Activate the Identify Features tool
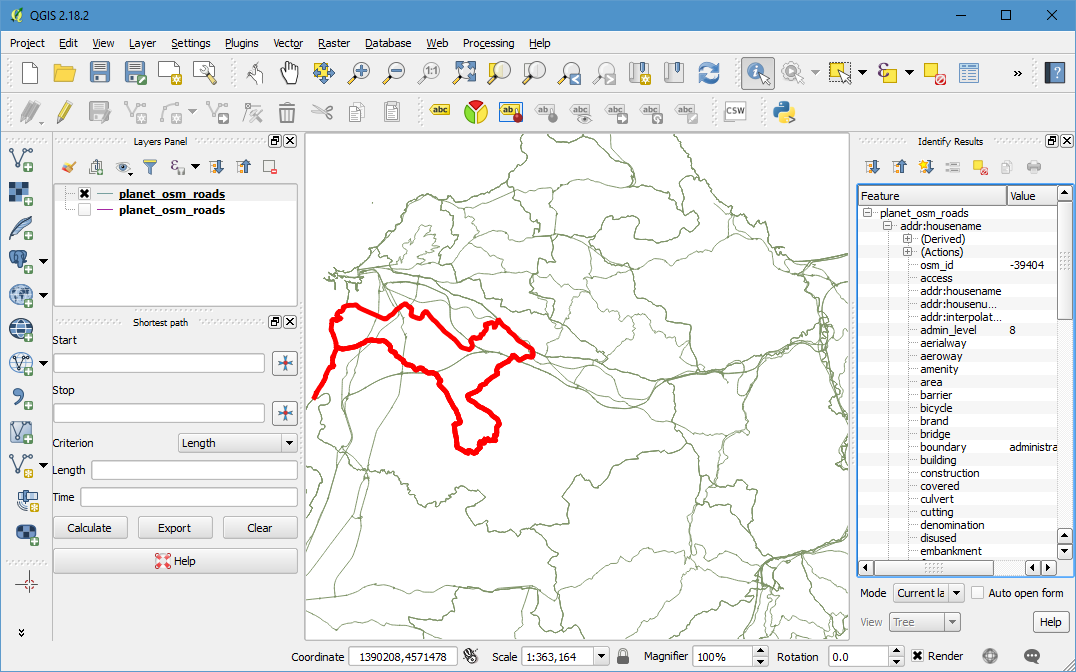The image size is (1076, 672). 758,73
